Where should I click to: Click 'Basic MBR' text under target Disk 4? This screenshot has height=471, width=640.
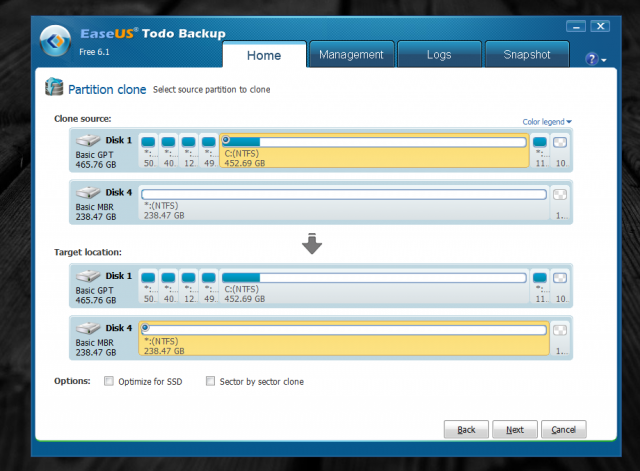tap(94, 343)
